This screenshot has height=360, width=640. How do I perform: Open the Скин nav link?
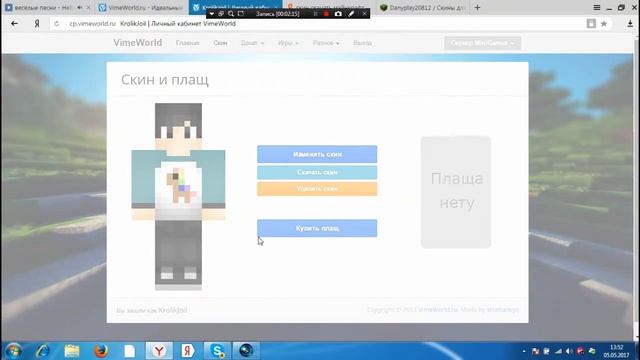click(220, 43)
